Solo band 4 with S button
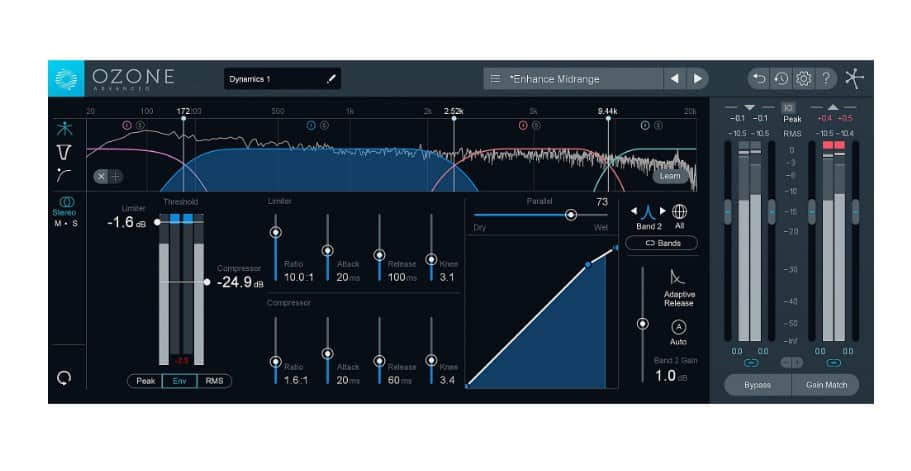The width and height of the screenshot is (911, 471). [x=658, y=125]
